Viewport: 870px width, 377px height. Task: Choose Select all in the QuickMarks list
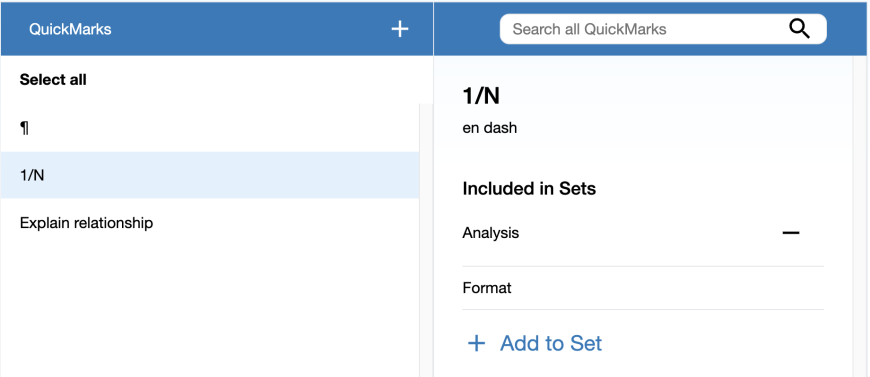point(53,80)
